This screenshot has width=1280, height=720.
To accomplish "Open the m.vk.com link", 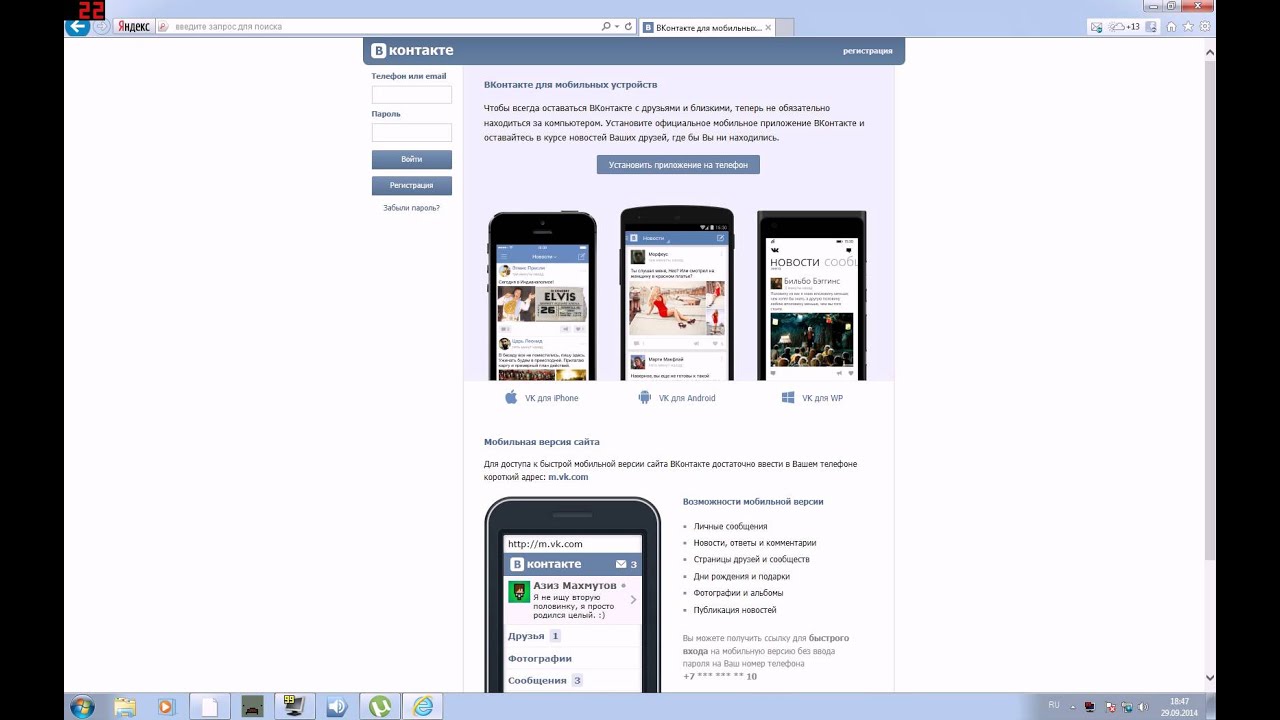I will pyautogui.click(x=568, y=477).
